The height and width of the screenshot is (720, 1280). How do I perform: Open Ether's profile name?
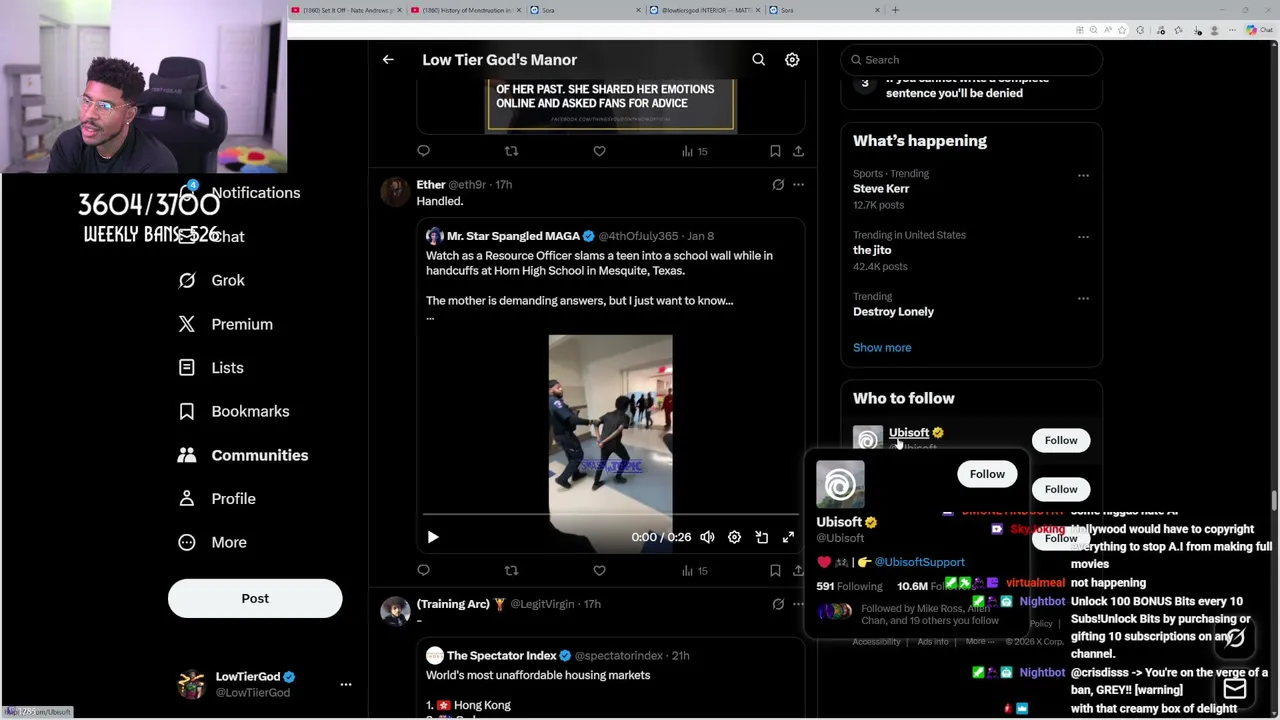[x=431, y=184]
